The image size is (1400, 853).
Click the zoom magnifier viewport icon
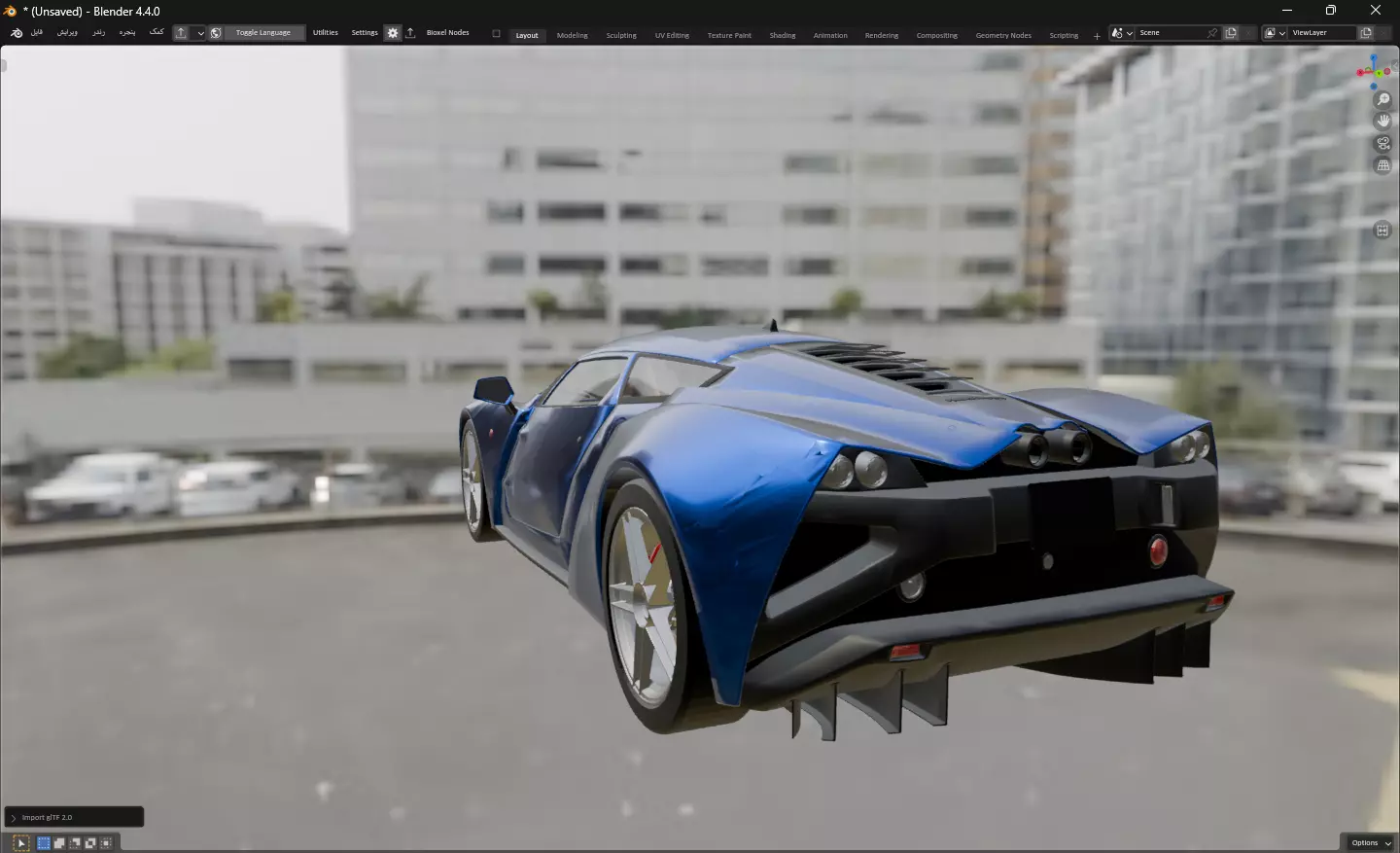click(x=1383, y=100)
